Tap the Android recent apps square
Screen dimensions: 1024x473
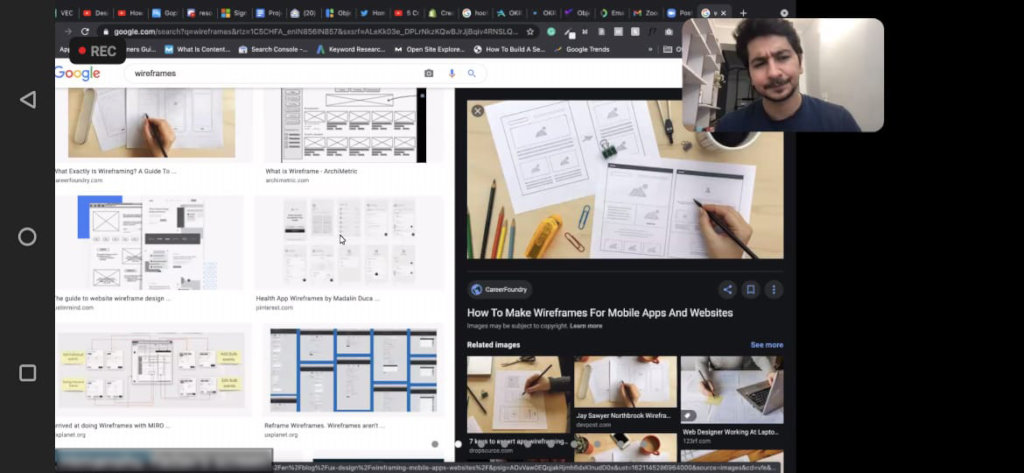coord(27,373)
